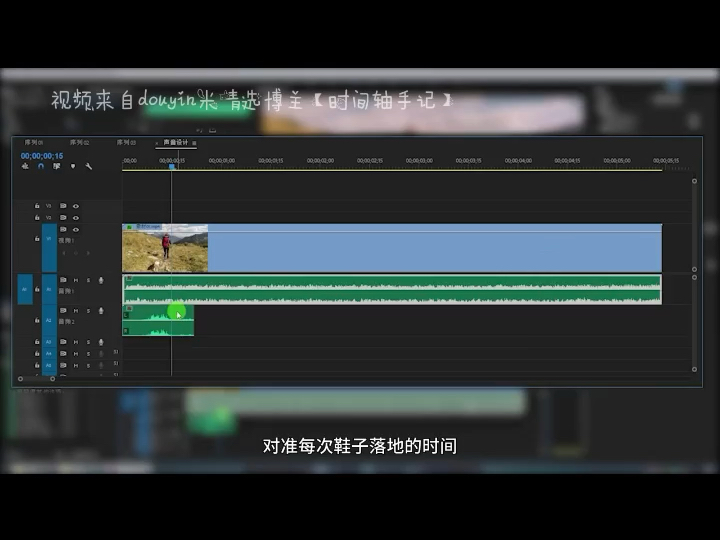720x540 pixels.
Task: Mute audio track A3
Action: pos(76,342)
